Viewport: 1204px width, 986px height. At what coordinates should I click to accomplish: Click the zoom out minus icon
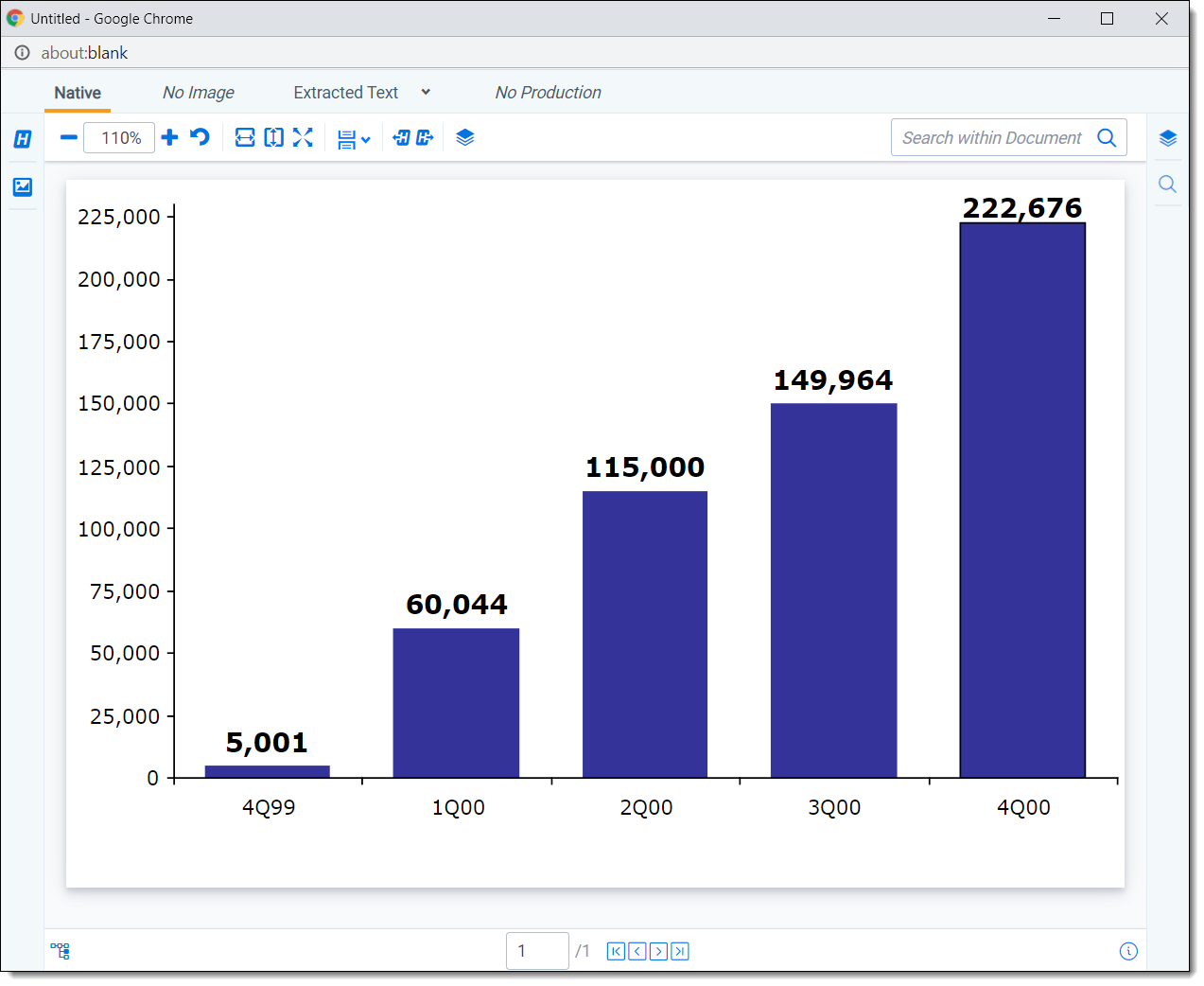68,138
